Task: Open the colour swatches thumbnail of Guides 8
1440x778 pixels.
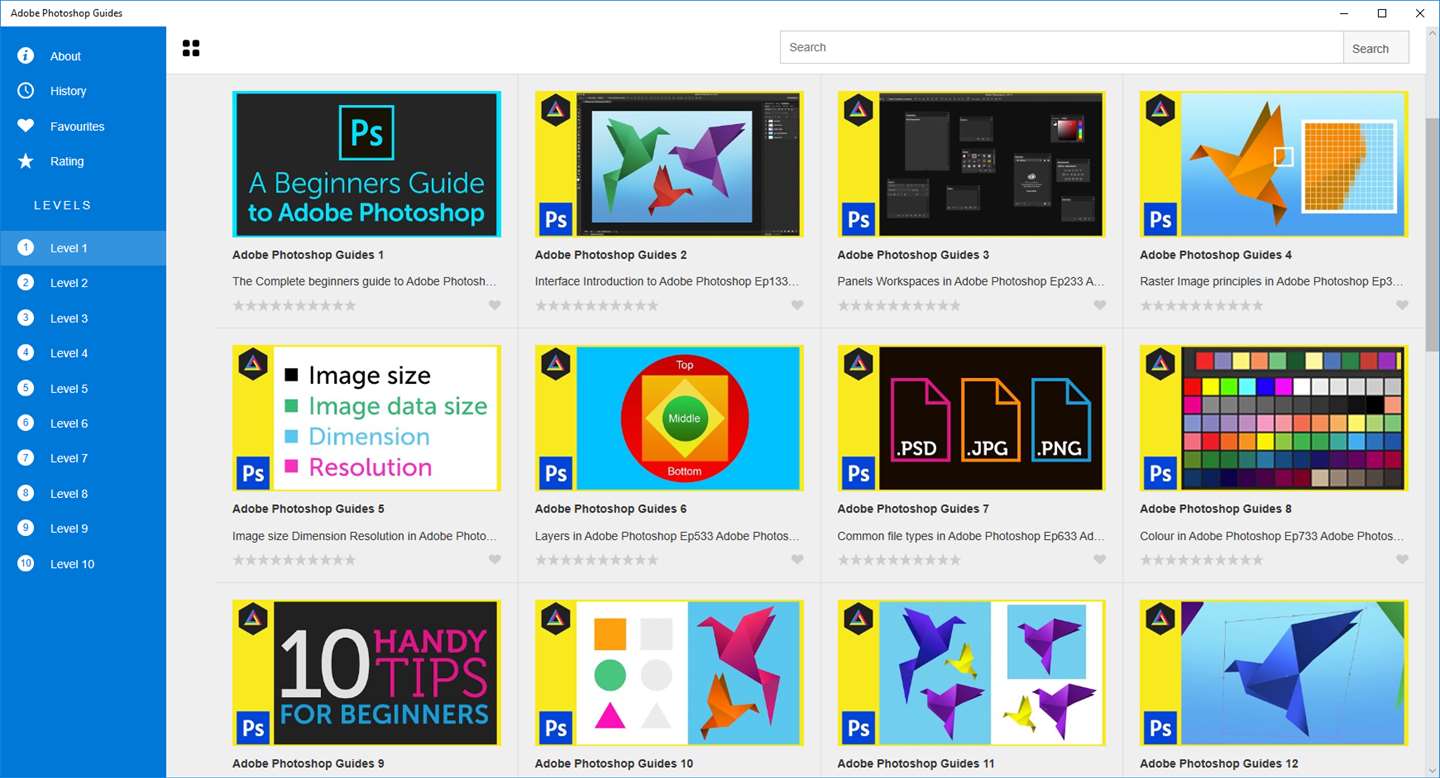Action: (x=1274, y=418)
